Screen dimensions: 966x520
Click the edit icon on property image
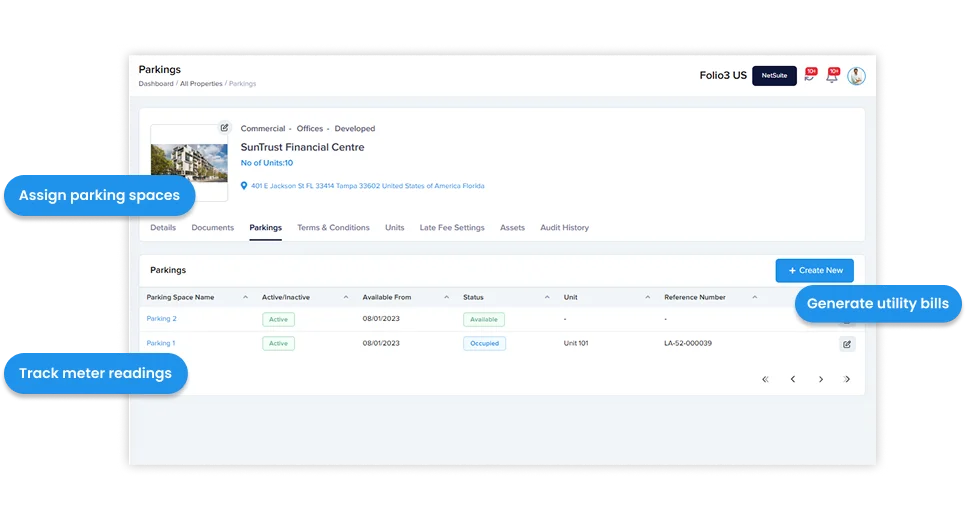coord(224,128)
